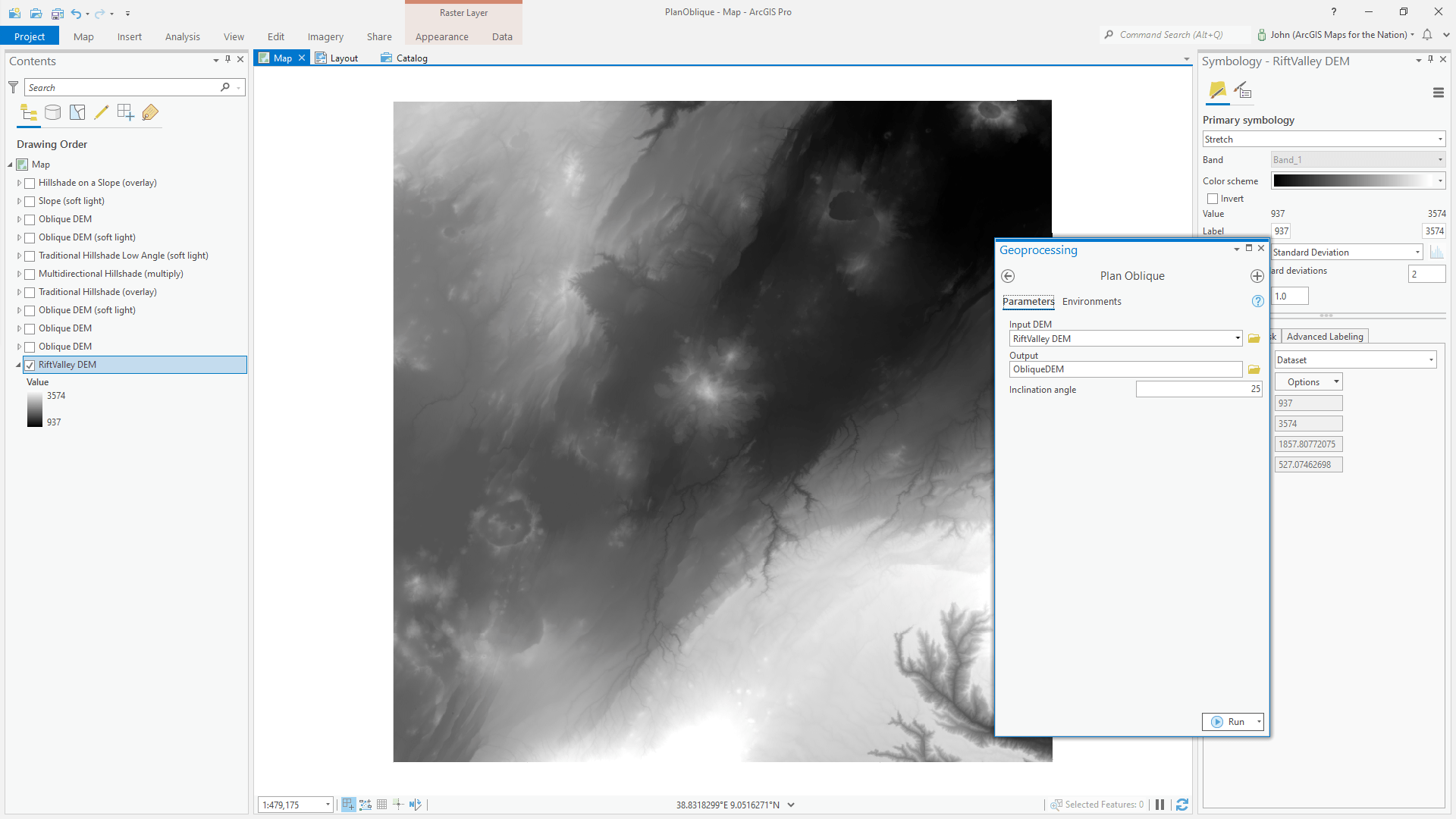Check the Invert color scheme box
1456x819 pixels.
tap(1213, 199)
